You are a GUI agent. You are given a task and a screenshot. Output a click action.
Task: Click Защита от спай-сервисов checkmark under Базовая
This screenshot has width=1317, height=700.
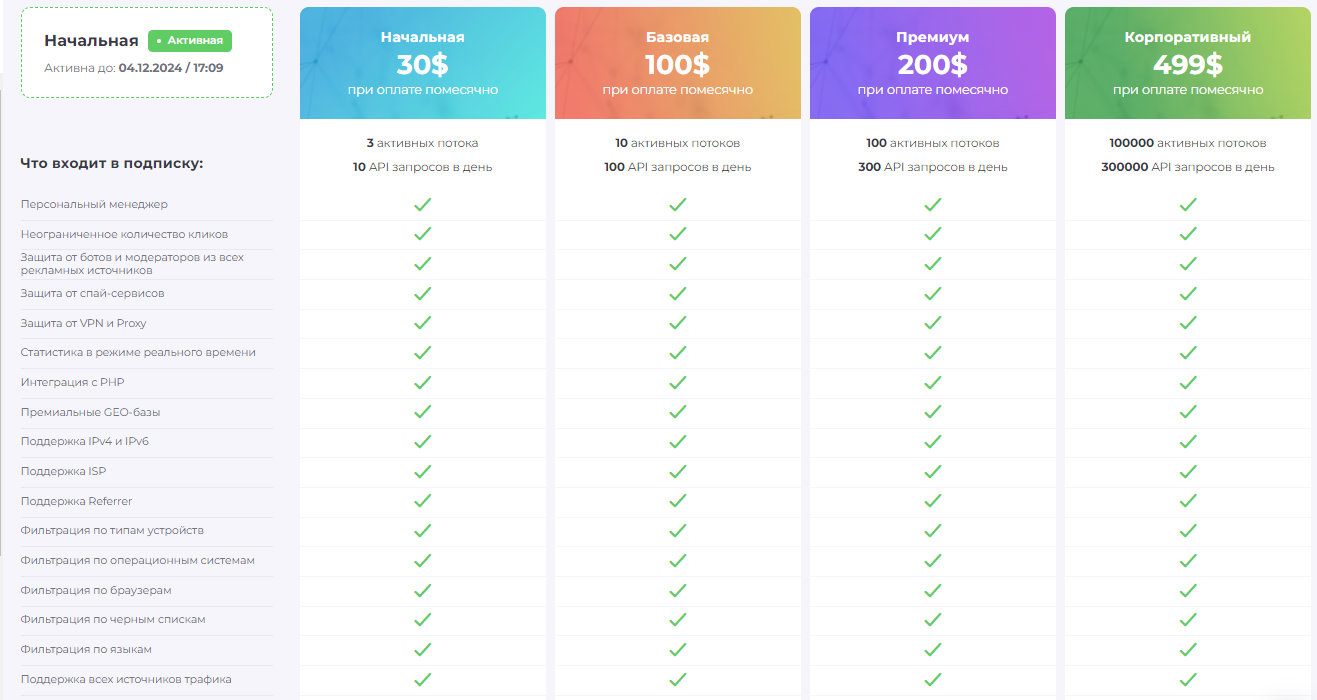pos(678,293)
